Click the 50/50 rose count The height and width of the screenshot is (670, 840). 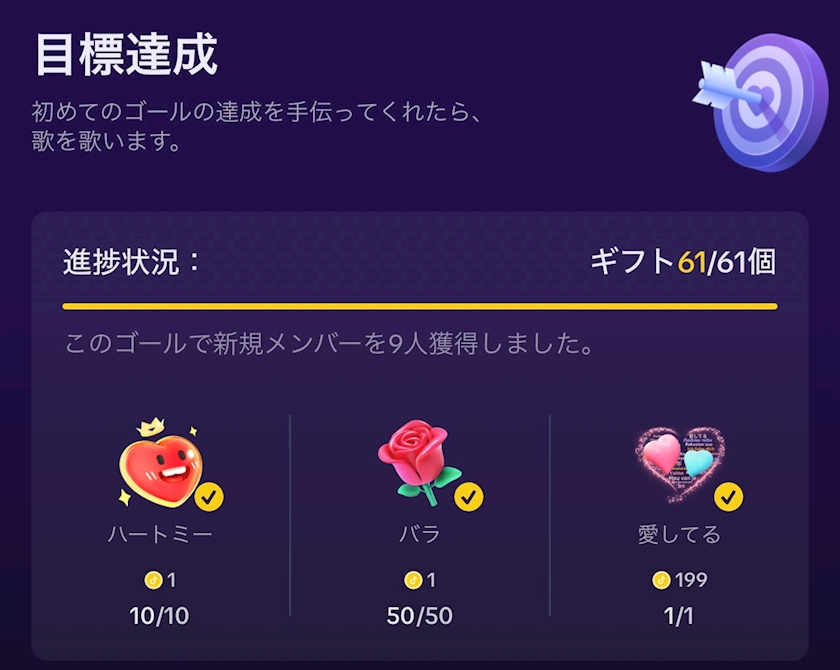(420, 616)
